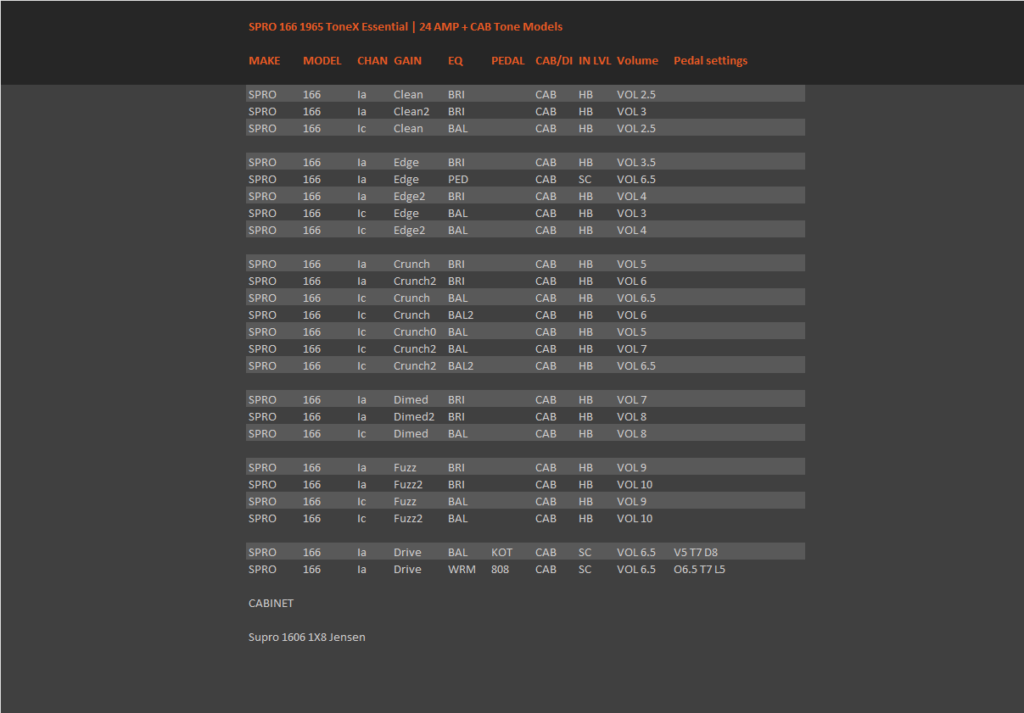
Task: Select "VOL 8" in the Dimed2 row
Action: point(632,417)
